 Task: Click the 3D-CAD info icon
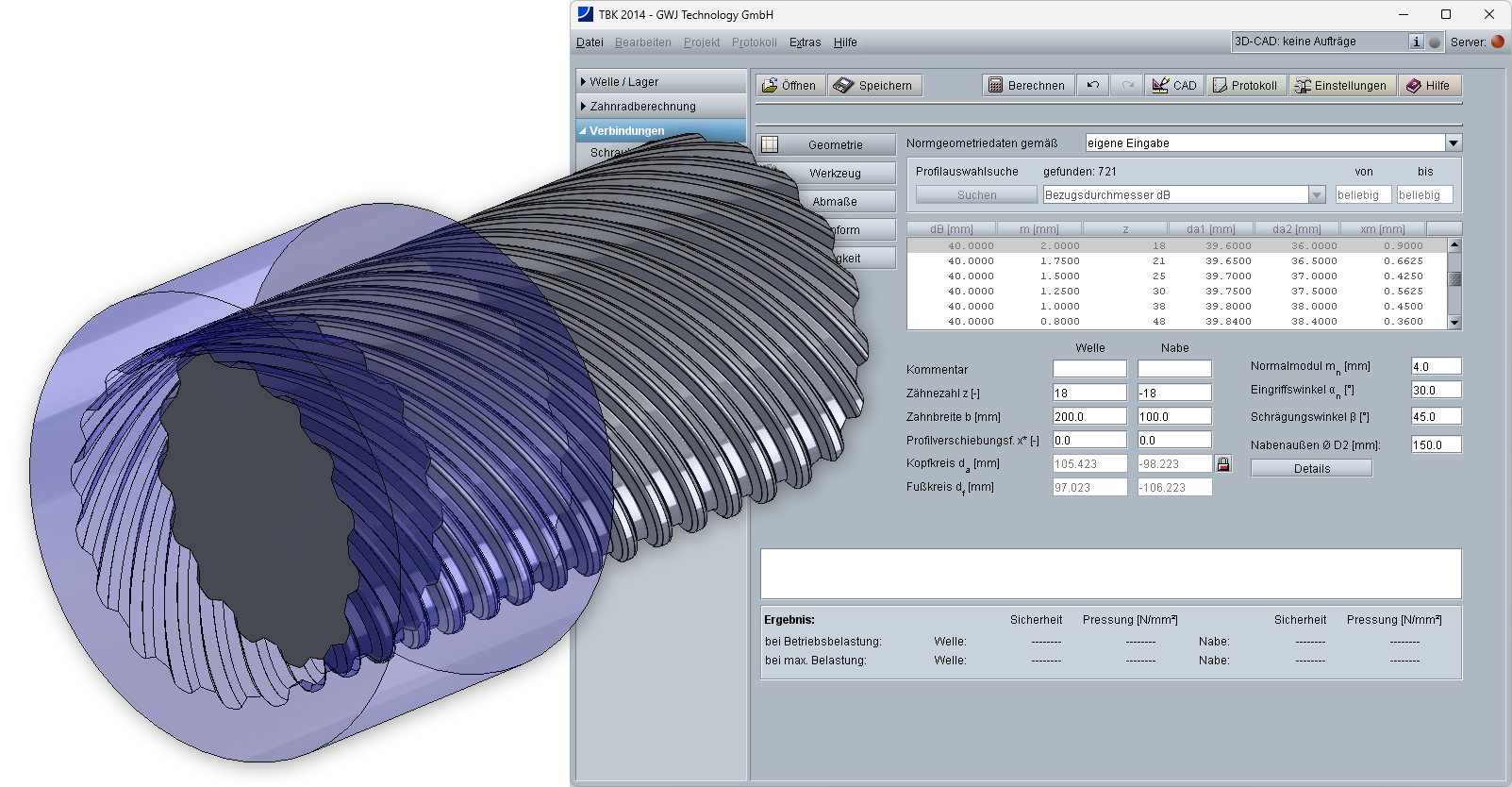(1416, 42)
